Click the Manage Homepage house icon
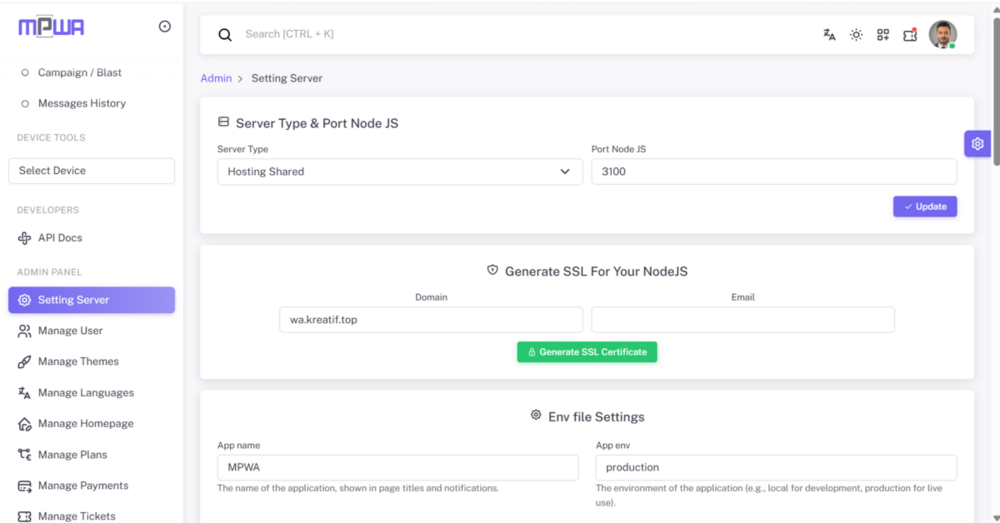Viewport: 1000px width, 523px height. (24, 424)
